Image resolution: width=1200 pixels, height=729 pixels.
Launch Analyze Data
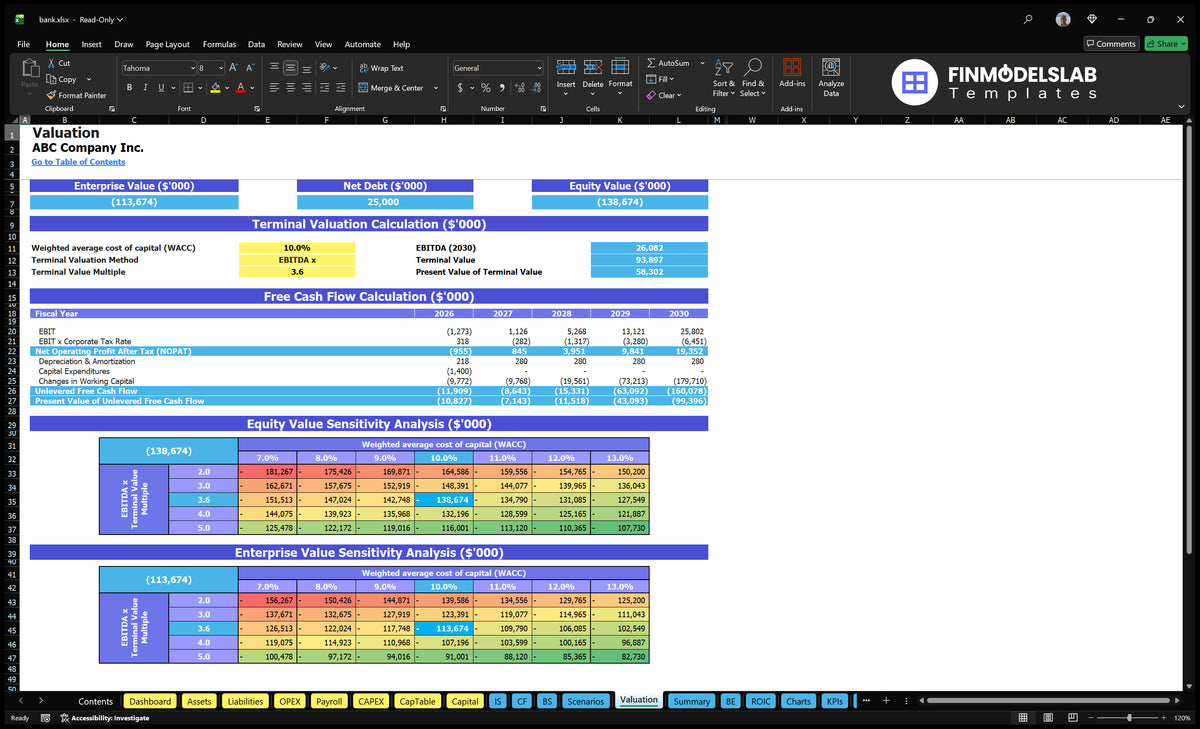point(831,76)
